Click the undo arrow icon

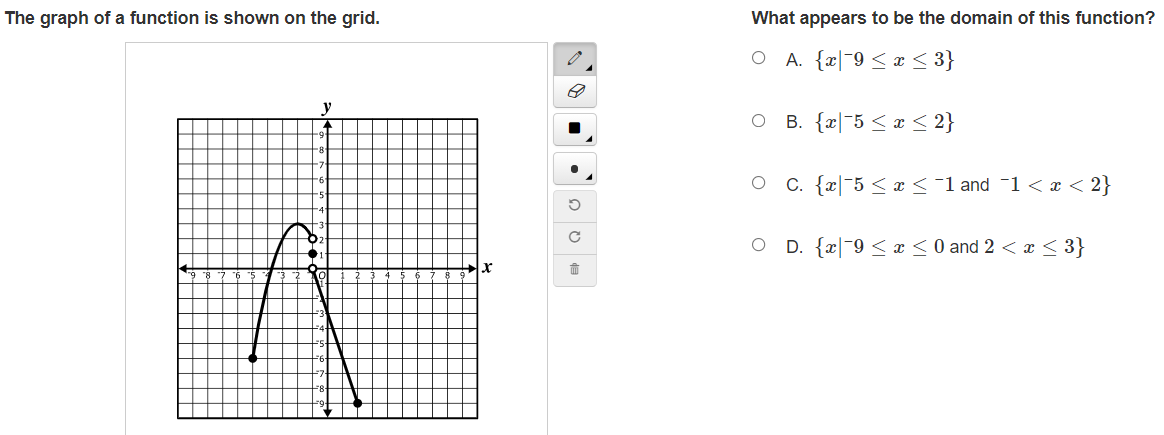pos(574,205)
